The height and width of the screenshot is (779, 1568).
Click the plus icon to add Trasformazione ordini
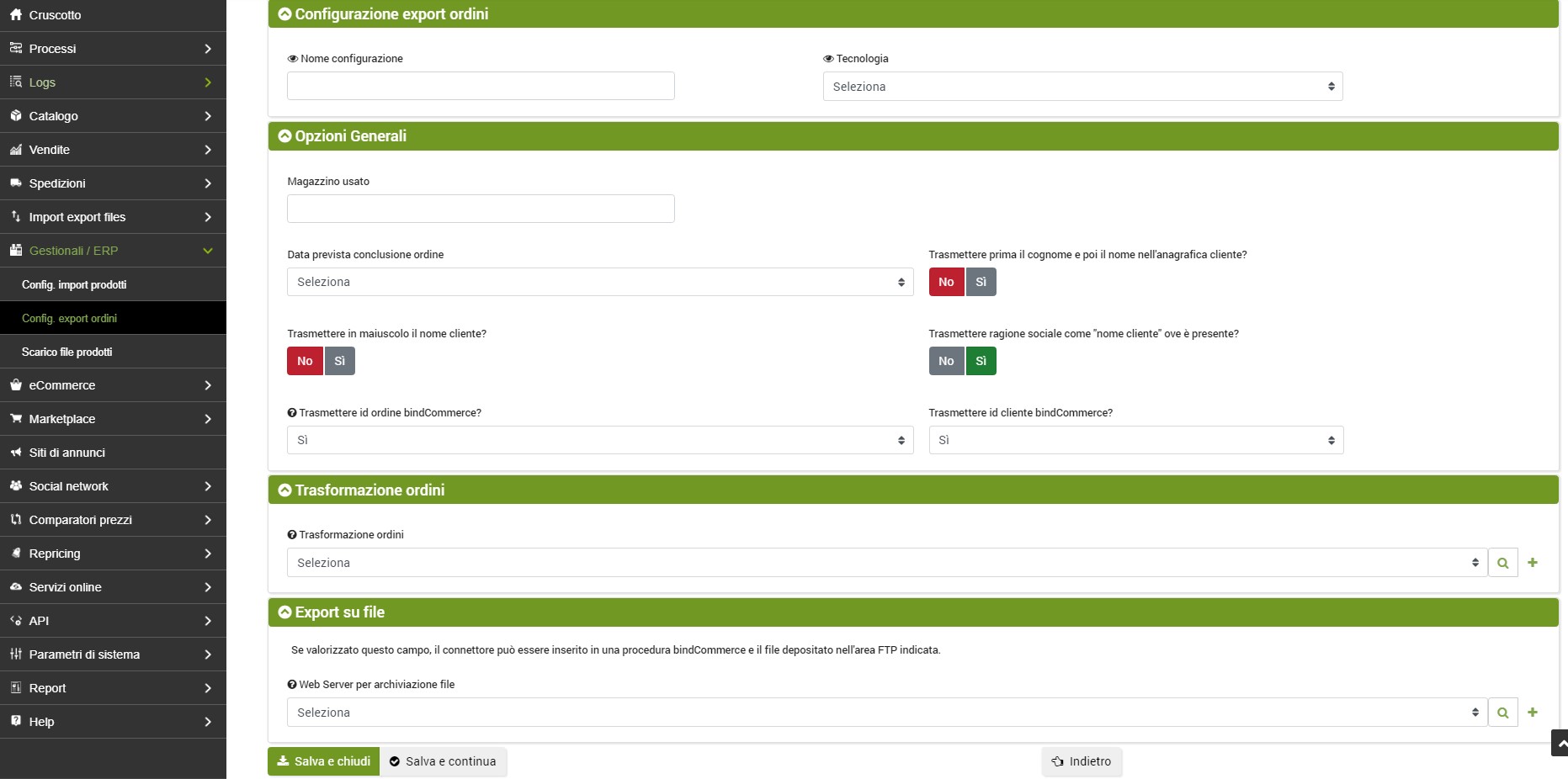[x=1533, y=563]
